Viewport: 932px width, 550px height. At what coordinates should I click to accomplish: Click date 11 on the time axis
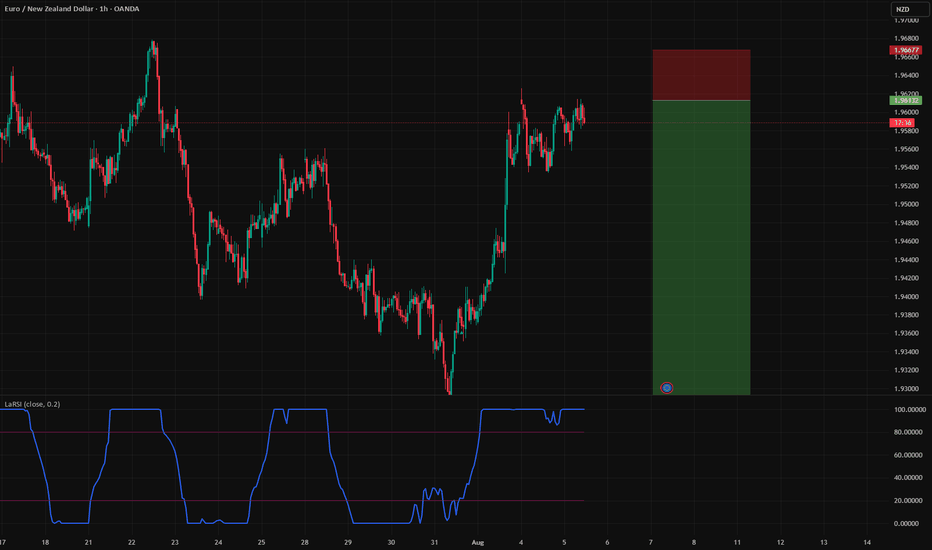point(737,542)
